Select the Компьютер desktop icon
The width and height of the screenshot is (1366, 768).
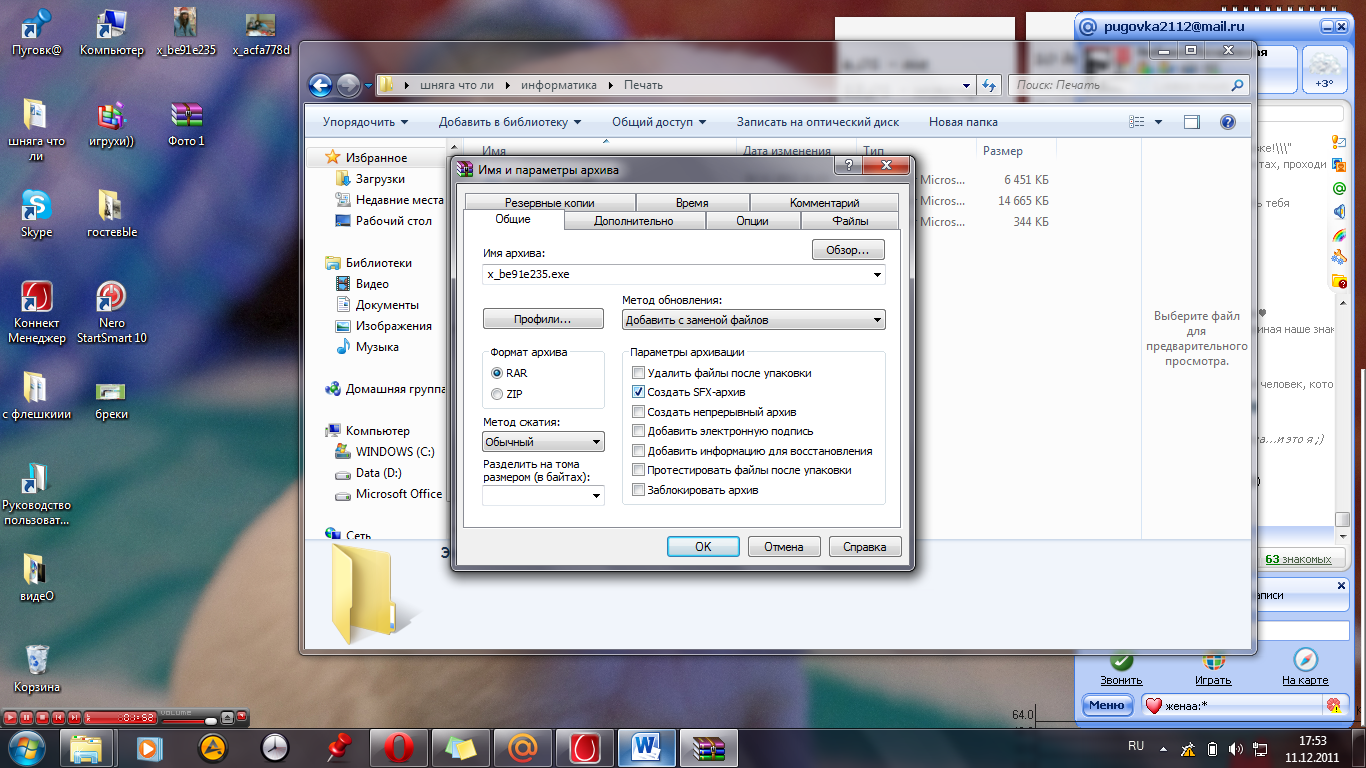point(112,32)
